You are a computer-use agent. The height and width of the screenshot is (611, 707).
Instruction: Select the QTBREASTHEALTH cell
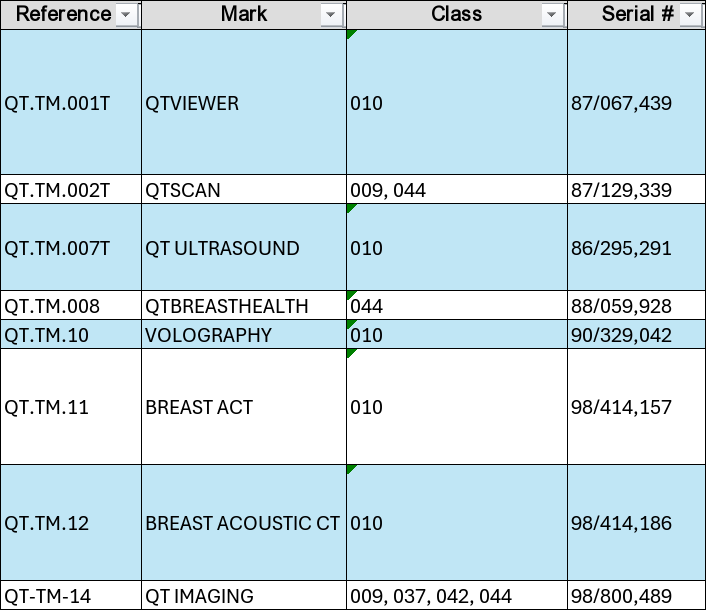[x=244, y=306]
